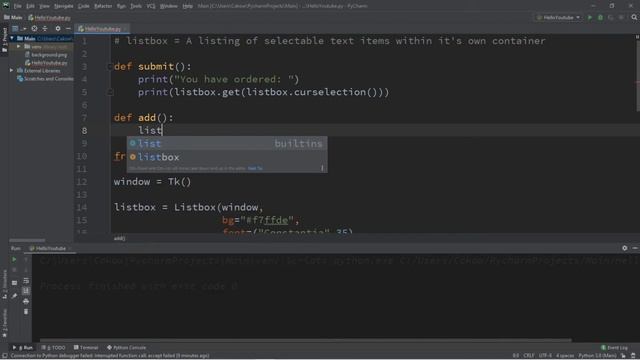Choose 'listbox' completion suggestion
The height and width of the screenshot is (360, 640).
tap(227, 157)
